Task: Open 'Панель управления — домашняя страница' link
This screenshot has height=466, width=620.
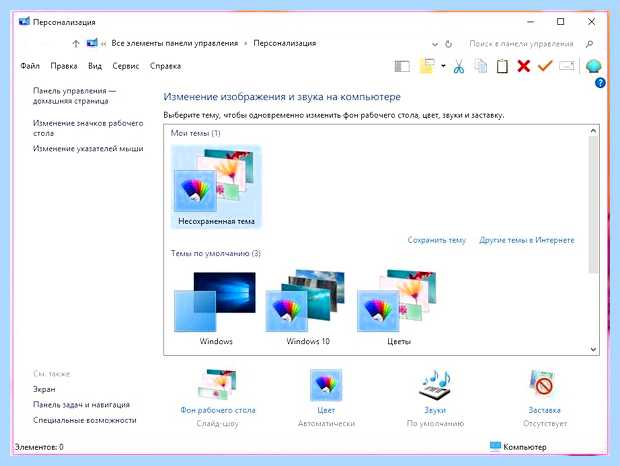Action: (x=74, y=96)
